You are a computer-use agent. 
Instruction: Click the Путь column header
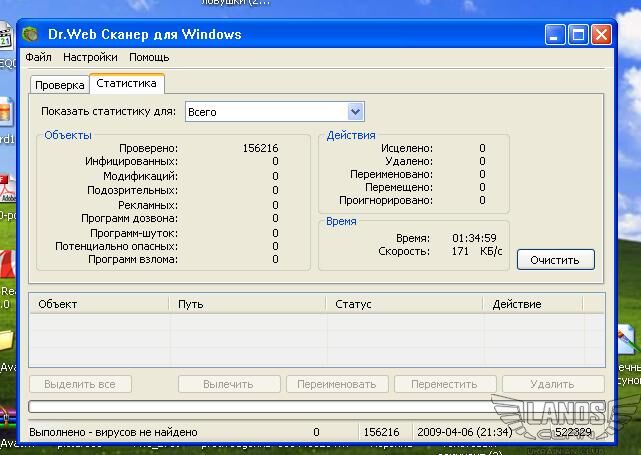247,304
